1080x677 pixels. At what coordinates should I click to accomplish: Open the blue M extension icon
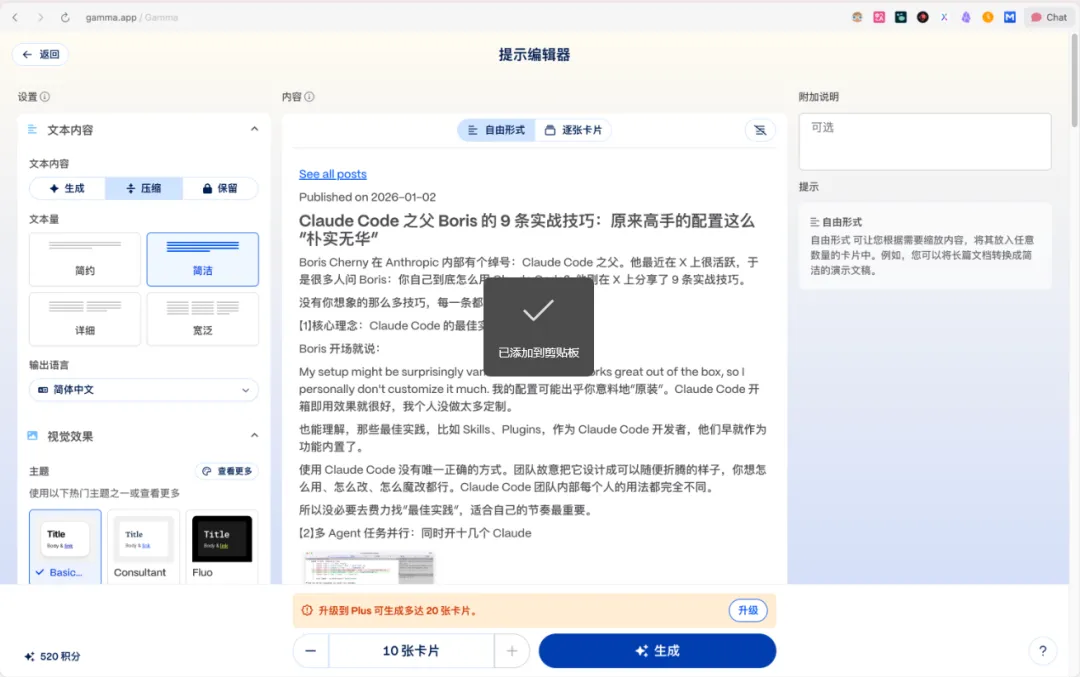coord(1010,17)
